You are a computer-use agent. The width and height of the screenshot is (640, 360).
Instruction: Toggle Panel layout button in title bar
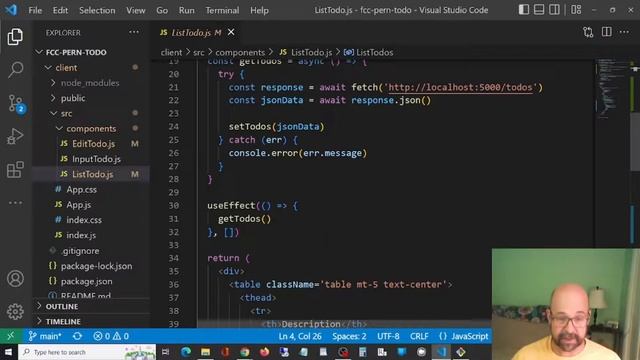coord(539,10)
